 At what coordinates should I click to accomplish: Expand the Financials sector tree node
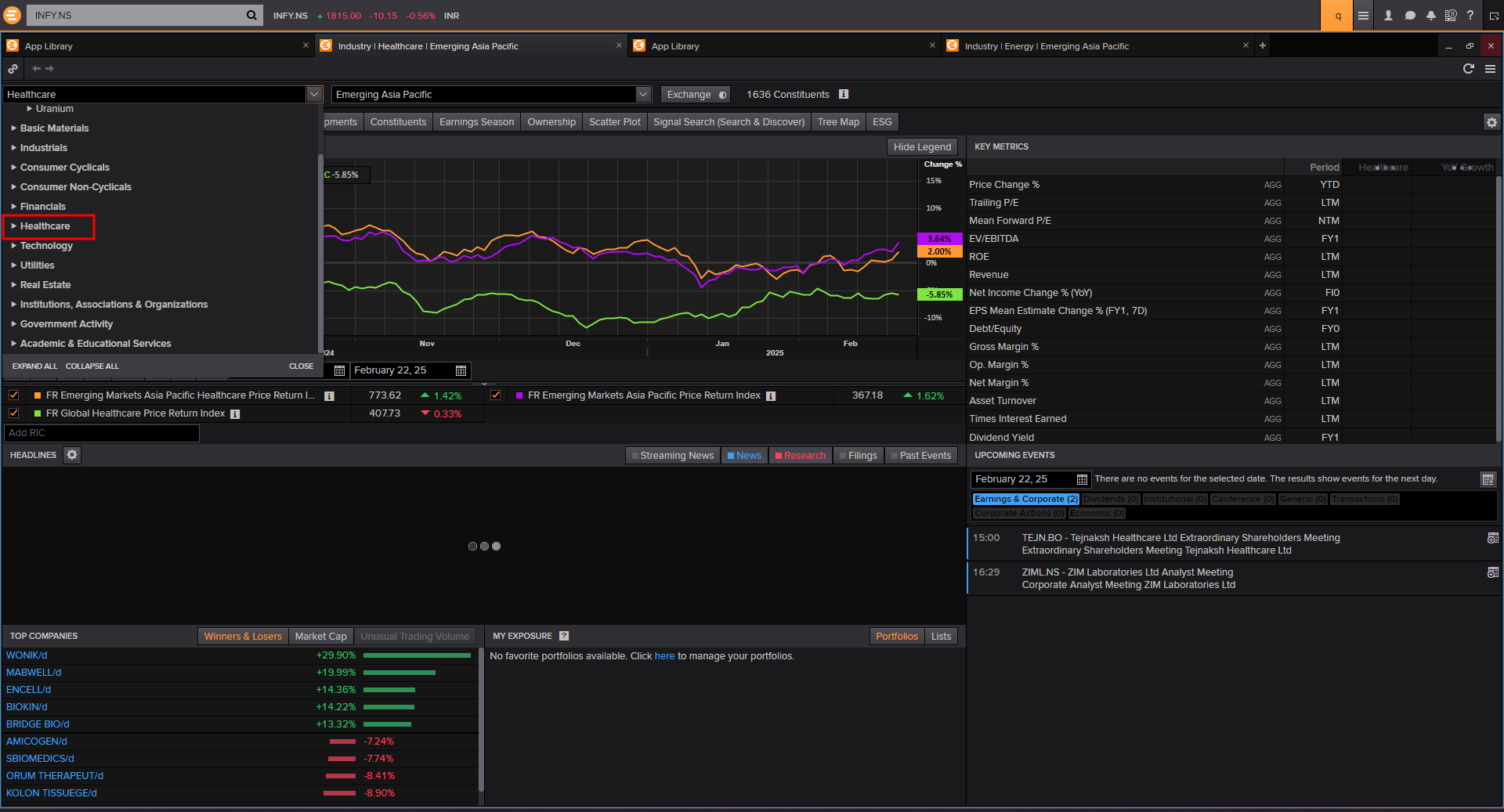click(x=13, y=207)
